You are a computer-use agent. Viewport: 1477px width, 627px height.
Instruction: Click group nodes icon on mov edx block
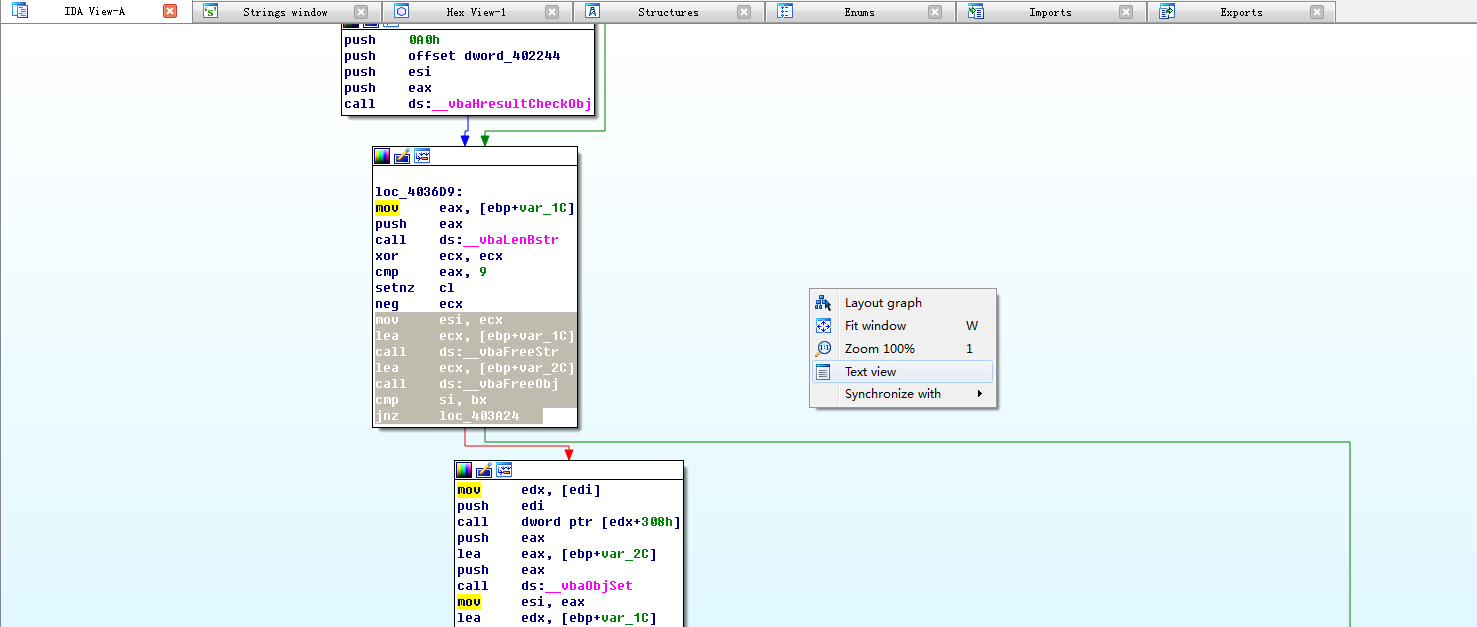[504, 470]
